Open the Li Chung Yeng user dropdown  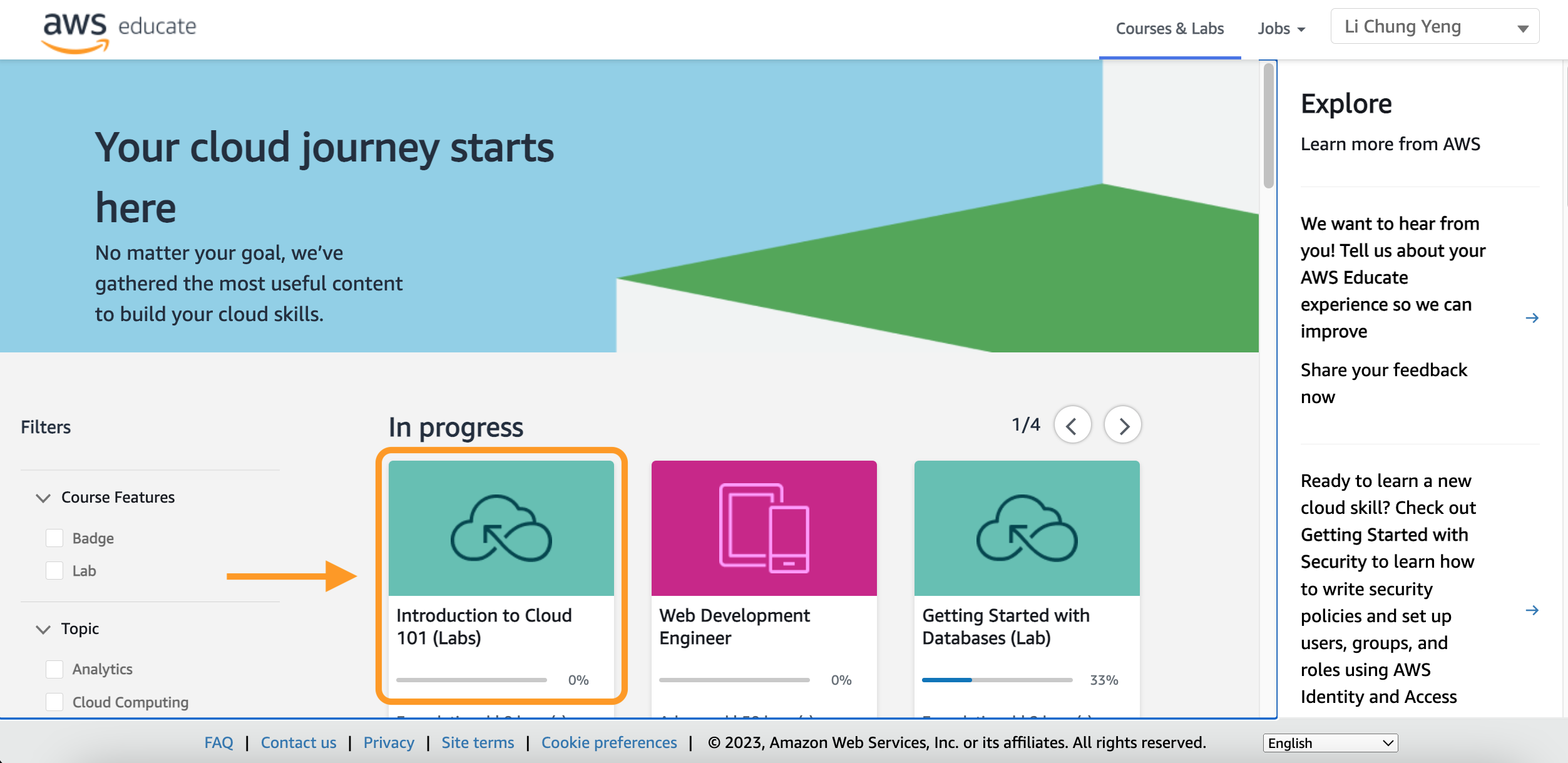(1435, 27)
